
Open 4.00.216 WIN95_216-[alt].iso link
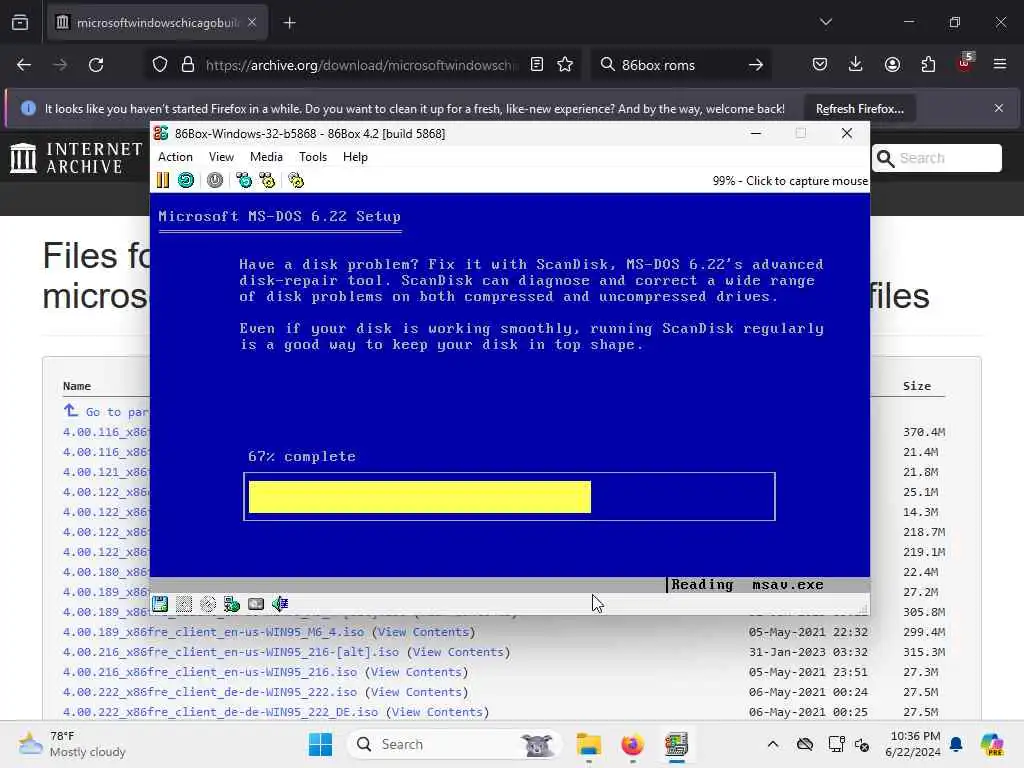point(231,652)
